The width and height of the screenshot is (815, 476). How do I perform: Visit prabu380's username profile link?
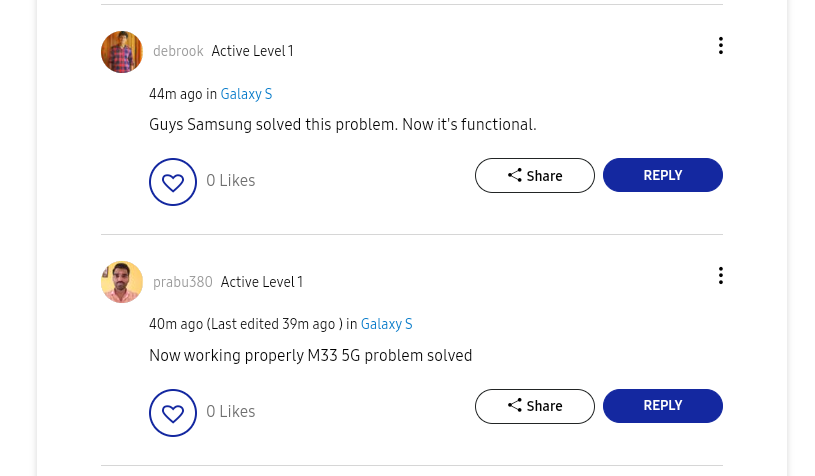pos(182,283)
